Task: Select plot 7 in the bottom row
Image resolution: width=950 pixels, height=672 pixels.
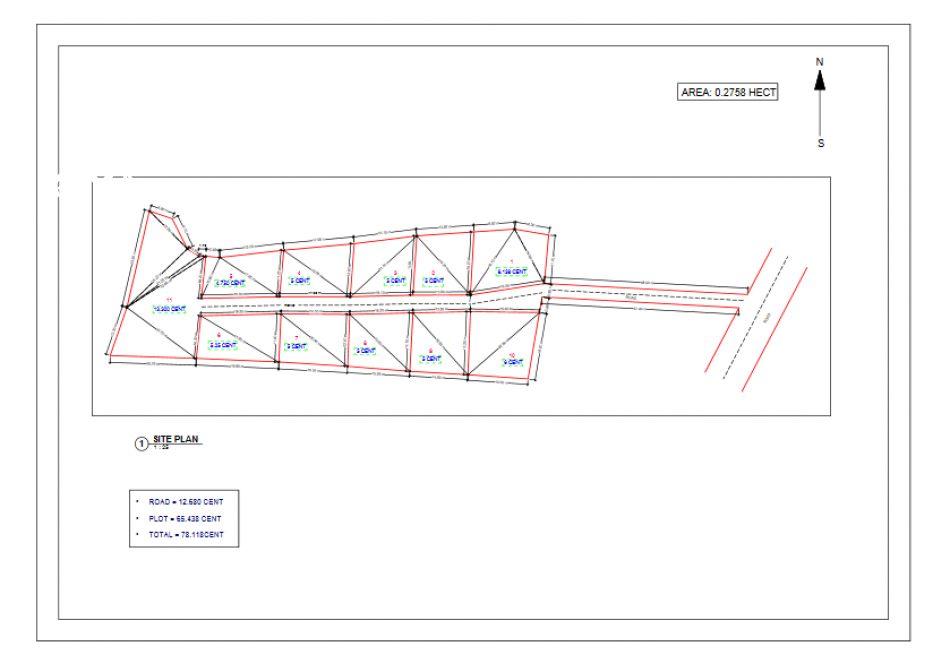Action: click(296, 346)
